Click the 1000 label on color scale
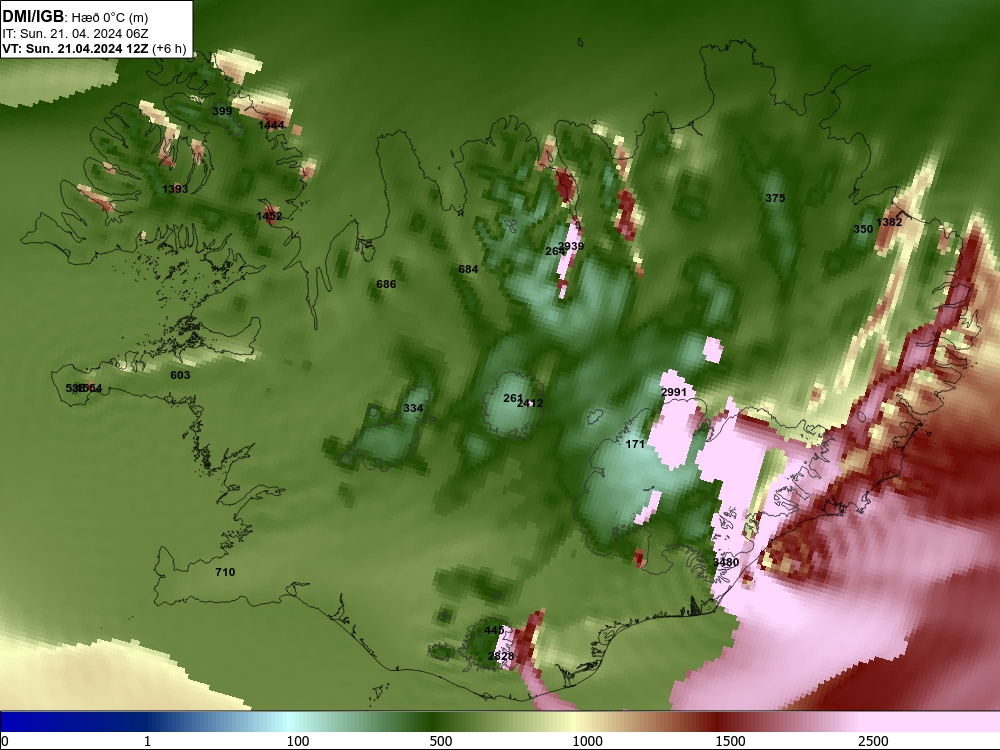Image resolution: width=1000 pixels, height=750 pixels. [587, 741]
